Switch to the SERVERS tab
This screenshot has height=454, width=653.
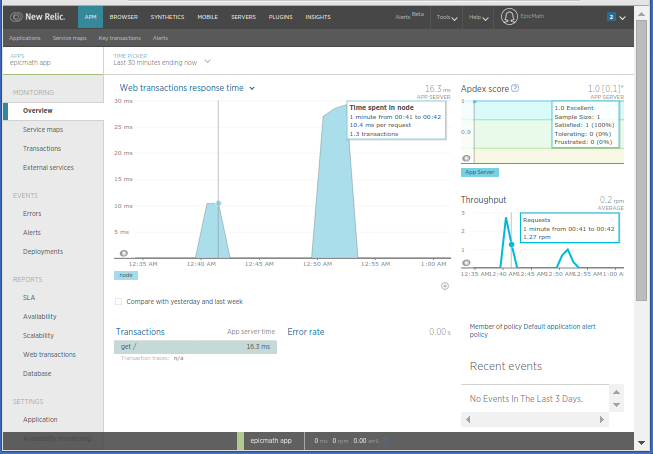(x=244, y=17)
